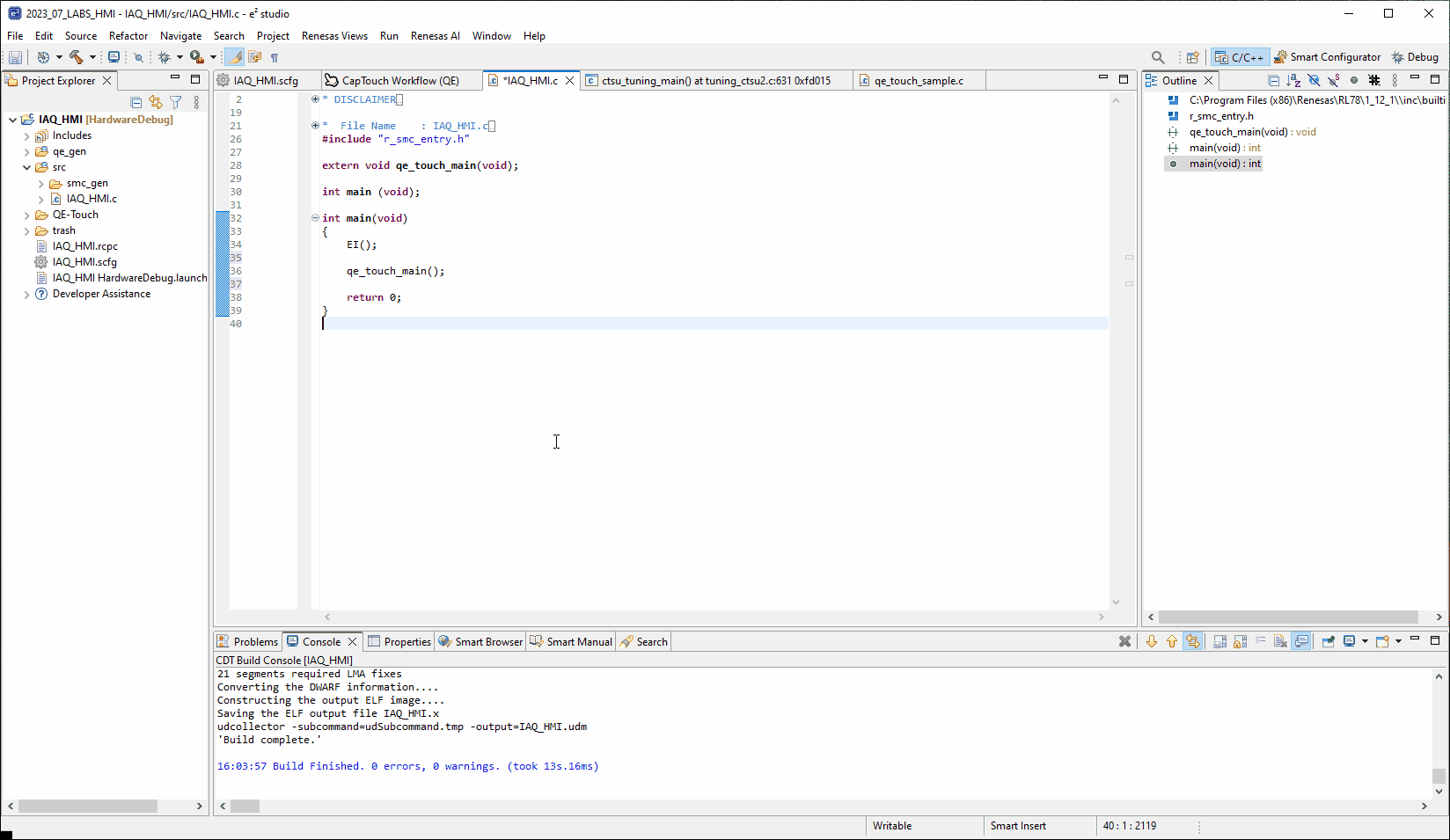Click the Pin Console icon
Screen dimensions: 1450x840
(1328, 641)
